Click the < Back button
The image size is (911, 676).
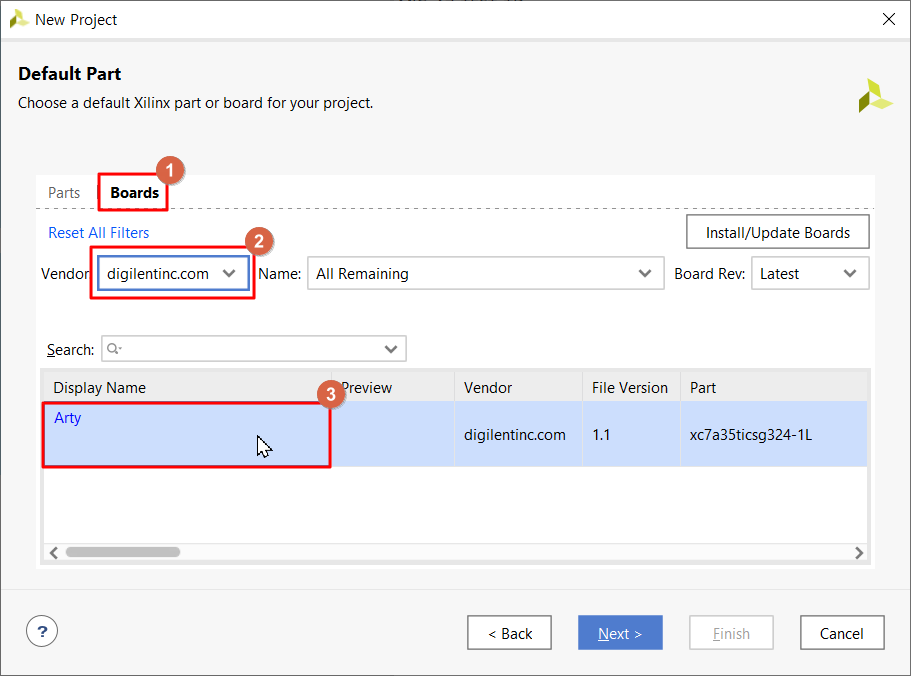coord(510,632)
